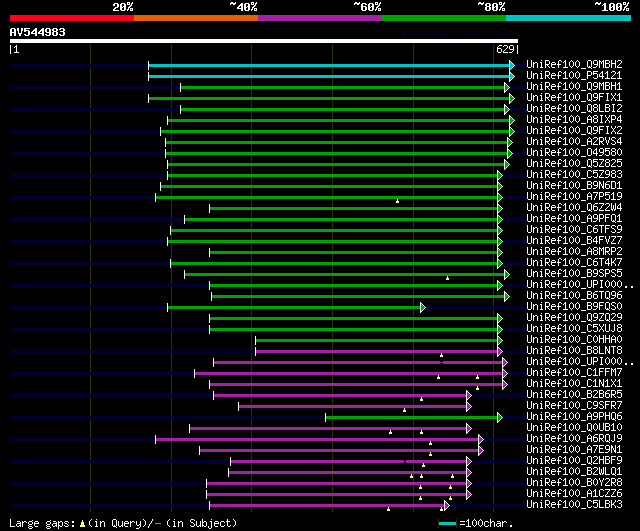640x531 pixels.
Task: Select the UniRef100_A9PHQ6 label
Action: (x=574, y=417)
